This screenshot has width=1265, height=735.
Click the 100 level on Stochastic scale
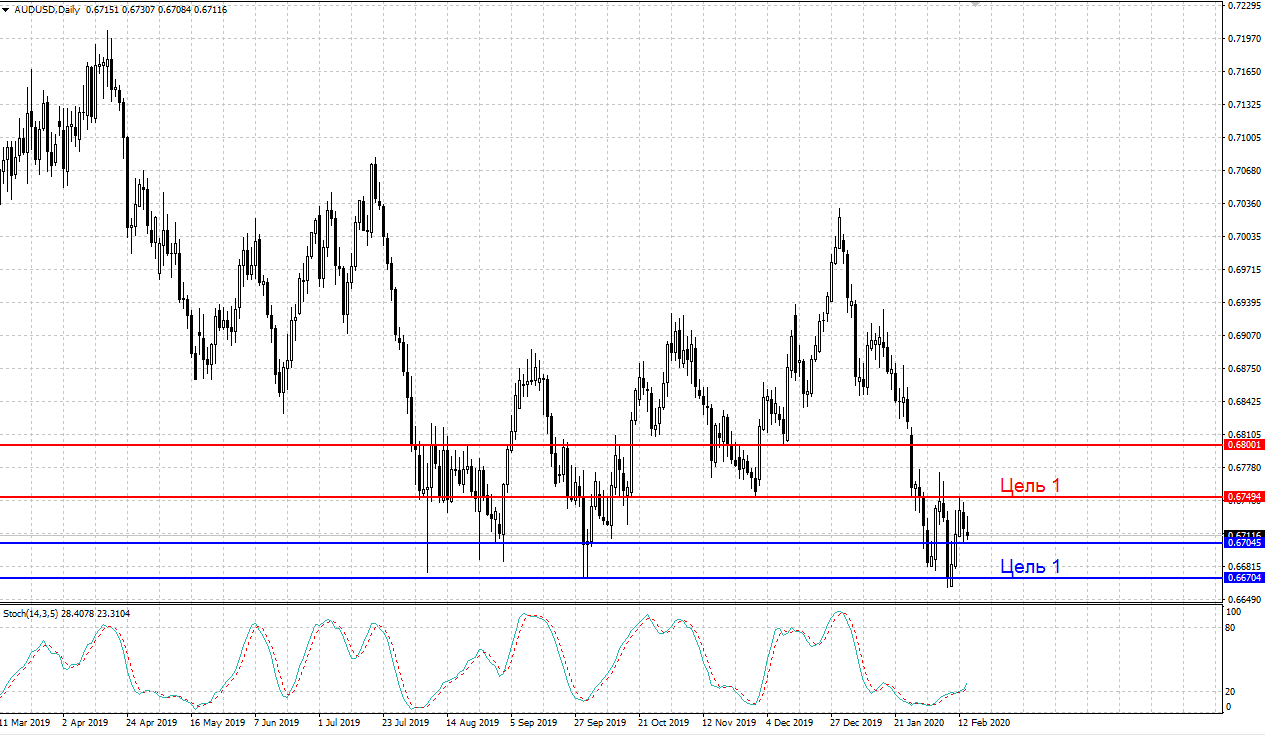[x=1233, y=612]
